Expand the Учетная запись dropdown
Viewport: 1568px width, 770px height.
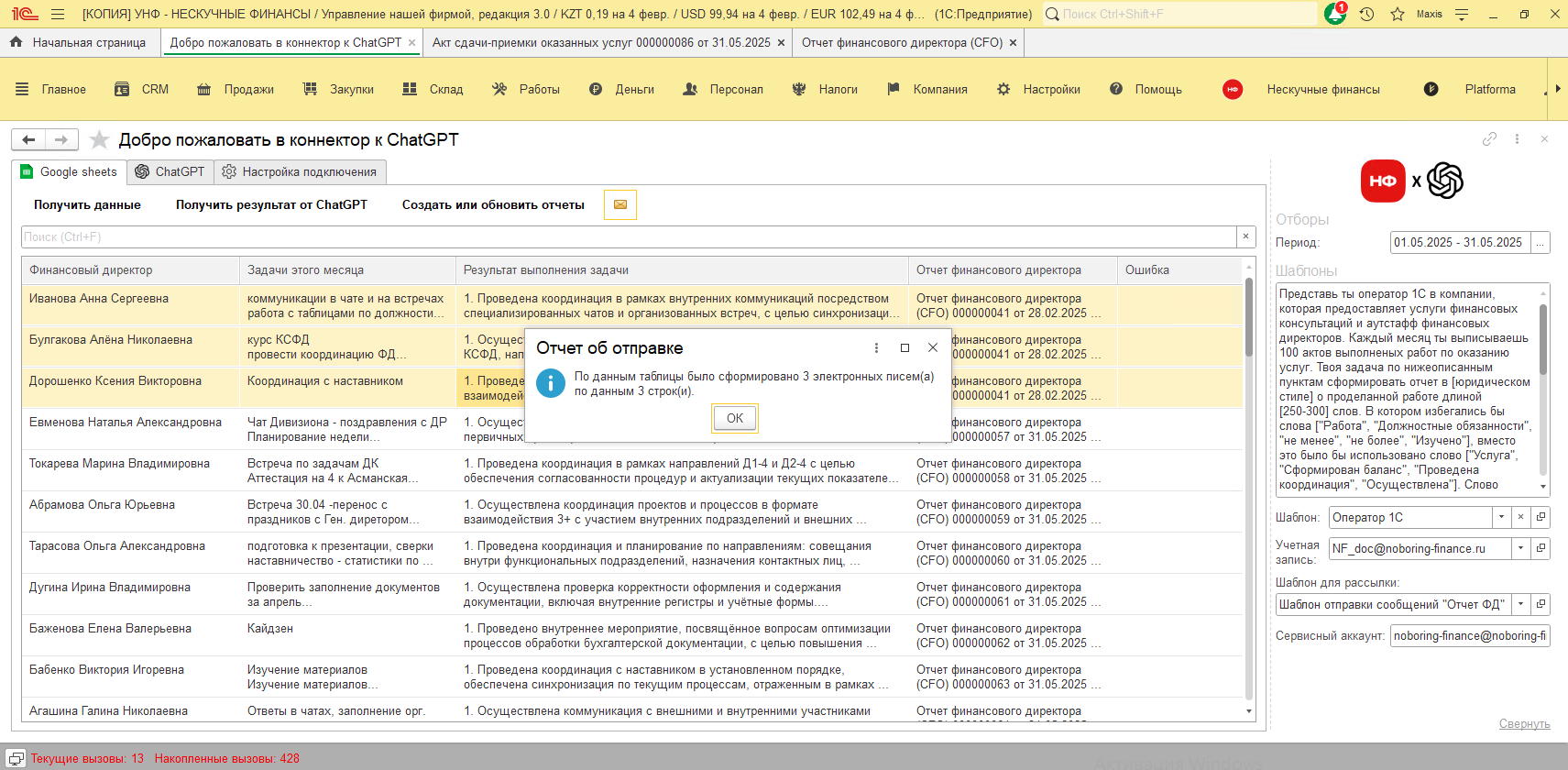[x=1521, y=548]
